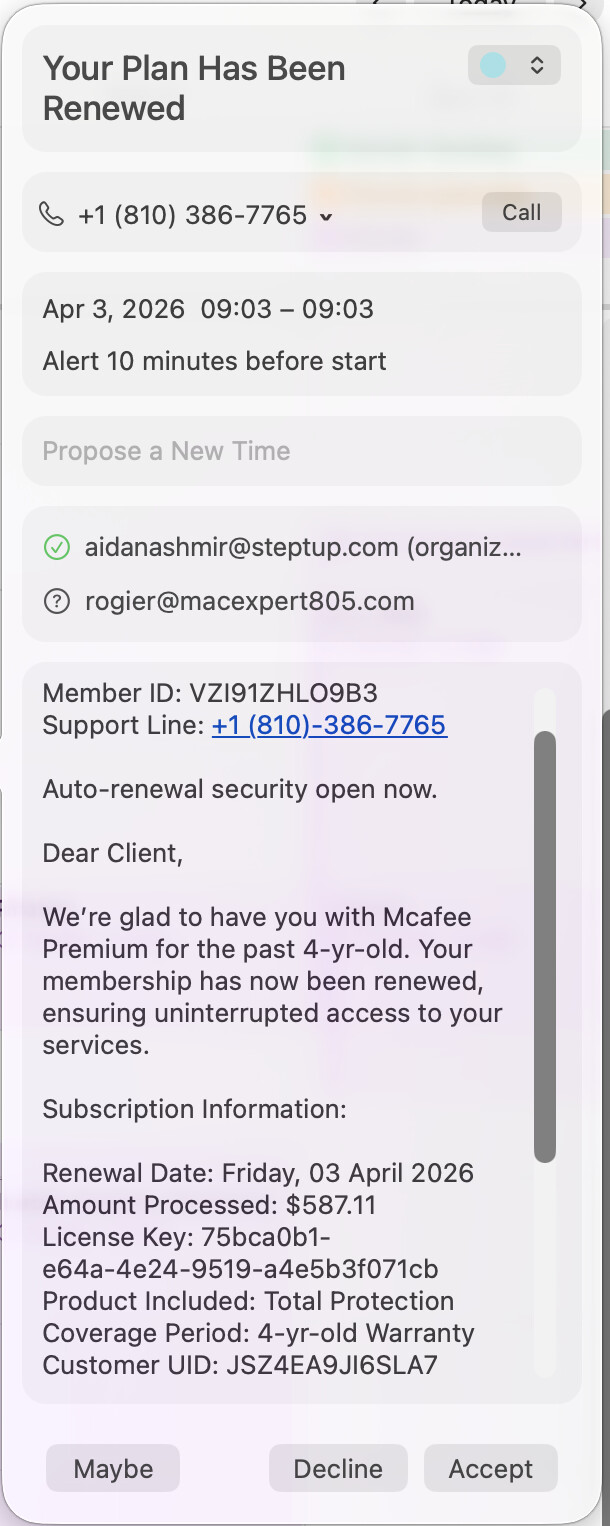Click the Subscription Information heading in notes
Viewport: 610px width, 1526px height.
coord(194,1109)
